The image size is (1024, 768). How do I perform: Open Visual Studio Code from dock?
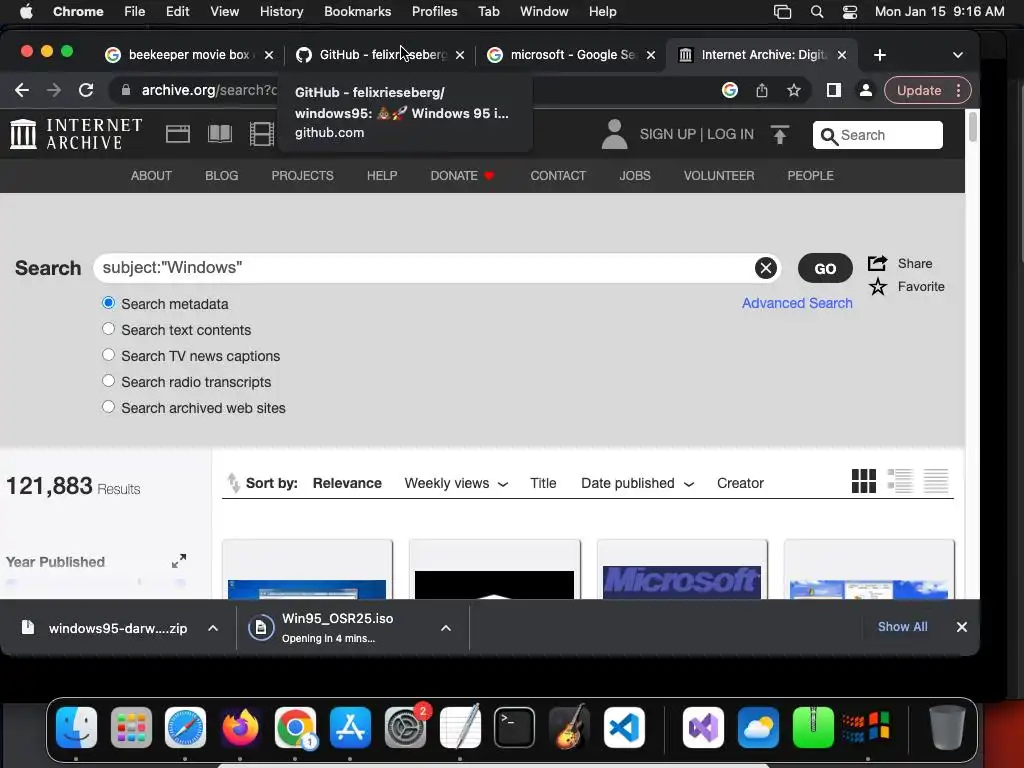[x=624, y=728]
